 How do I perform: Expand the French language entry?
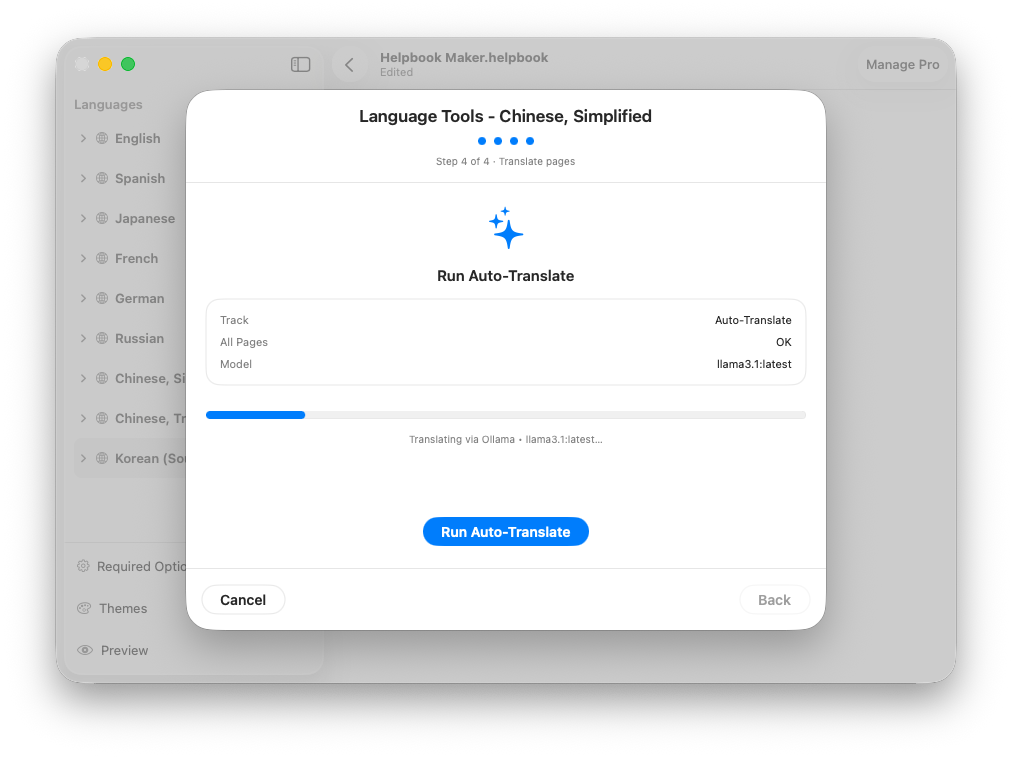(x=85, y=258)
